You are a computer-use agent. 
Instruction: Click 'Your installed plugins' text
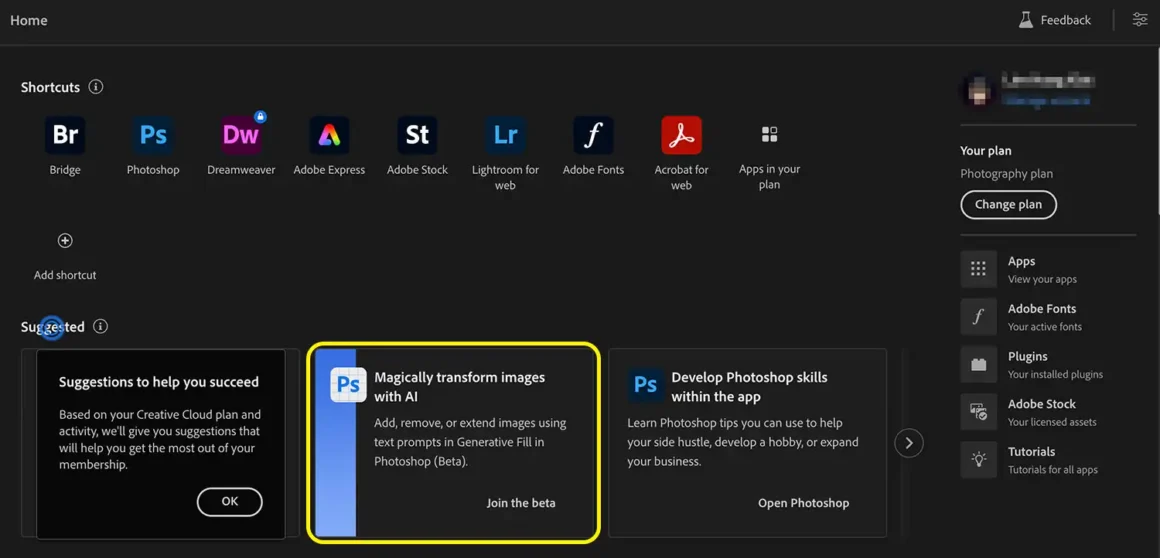[1055, 374]
